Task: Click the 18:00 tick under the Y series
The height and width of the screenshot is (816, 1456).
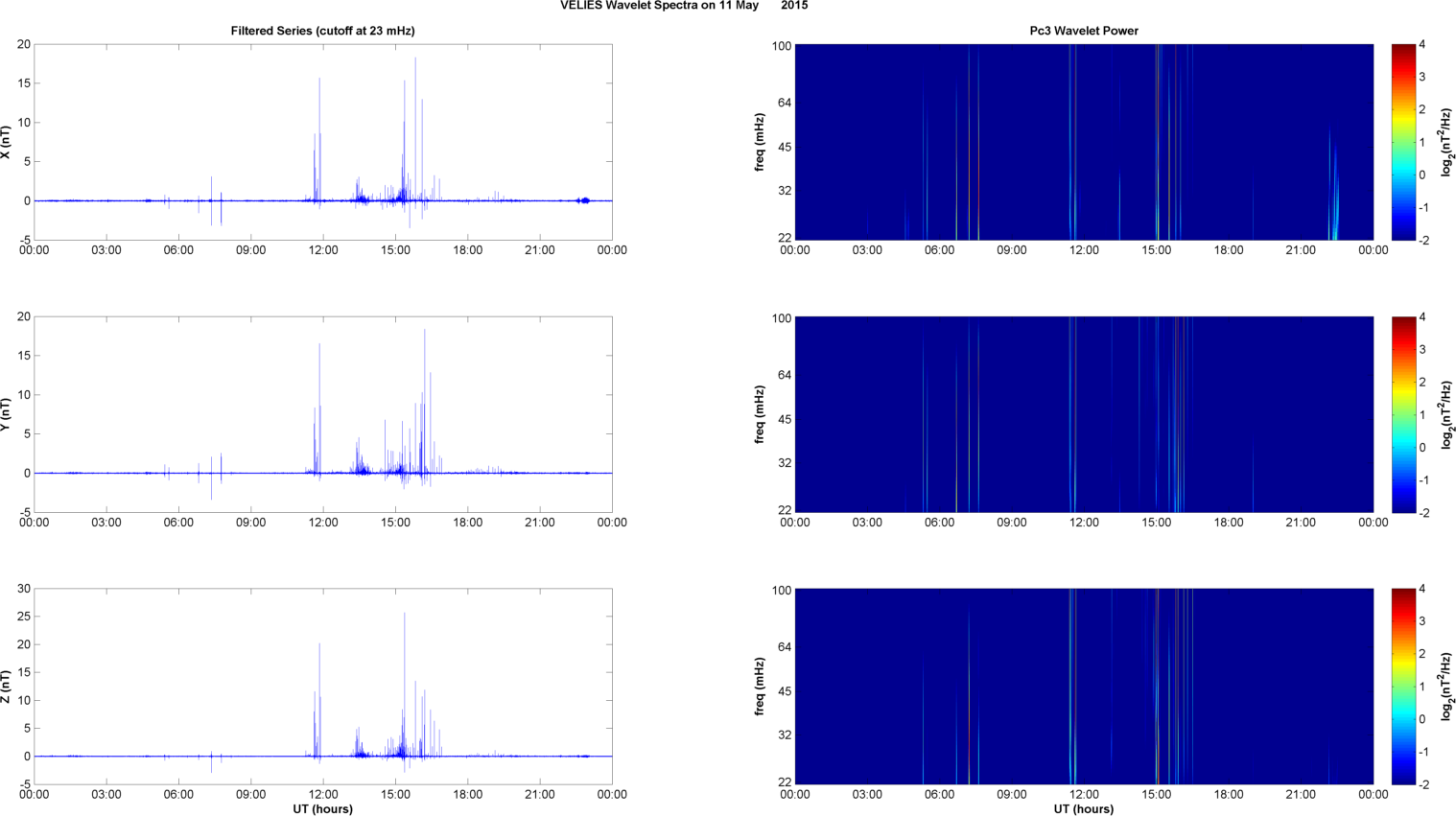Action: click(x=467, y=523)
